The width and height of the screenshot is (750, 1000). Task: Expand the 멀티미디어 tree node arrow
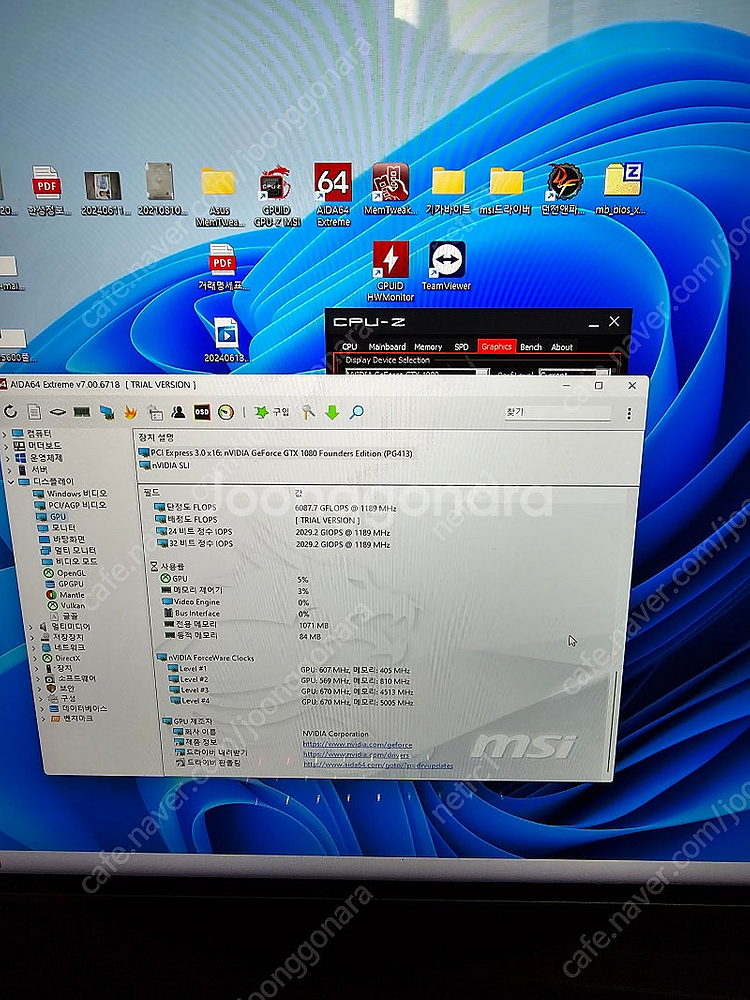[x=31, y=627]
